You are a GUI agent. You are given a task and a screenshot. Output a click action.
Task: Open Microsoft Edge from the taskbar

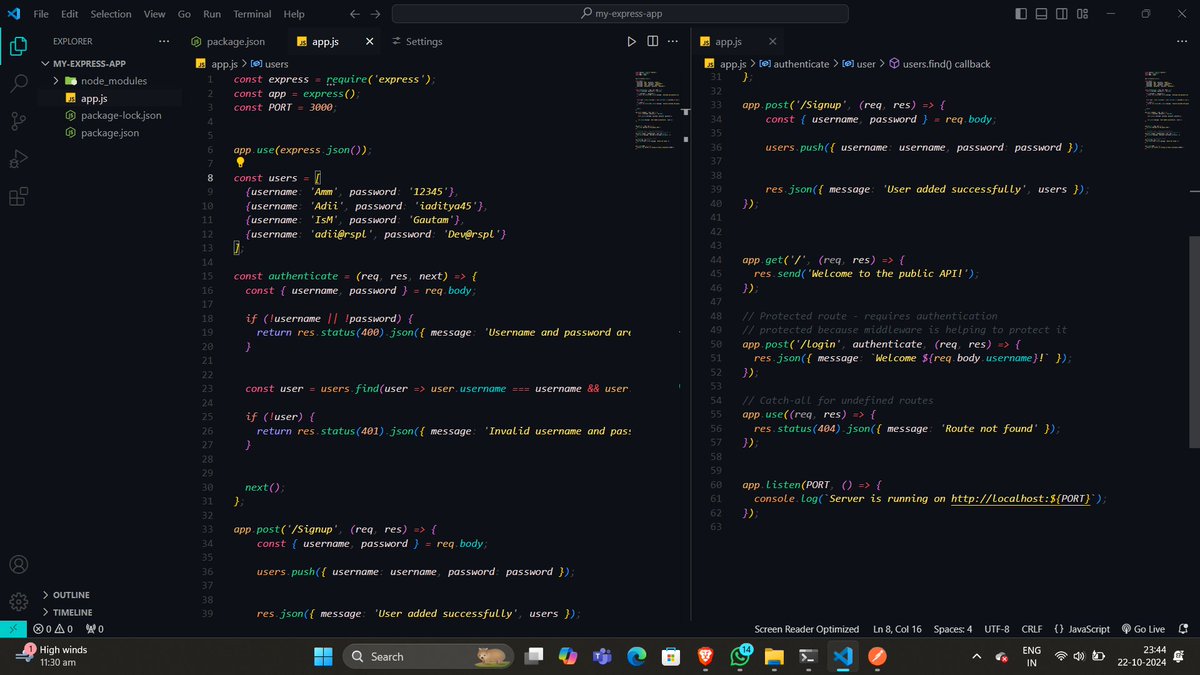coord(637,656)
